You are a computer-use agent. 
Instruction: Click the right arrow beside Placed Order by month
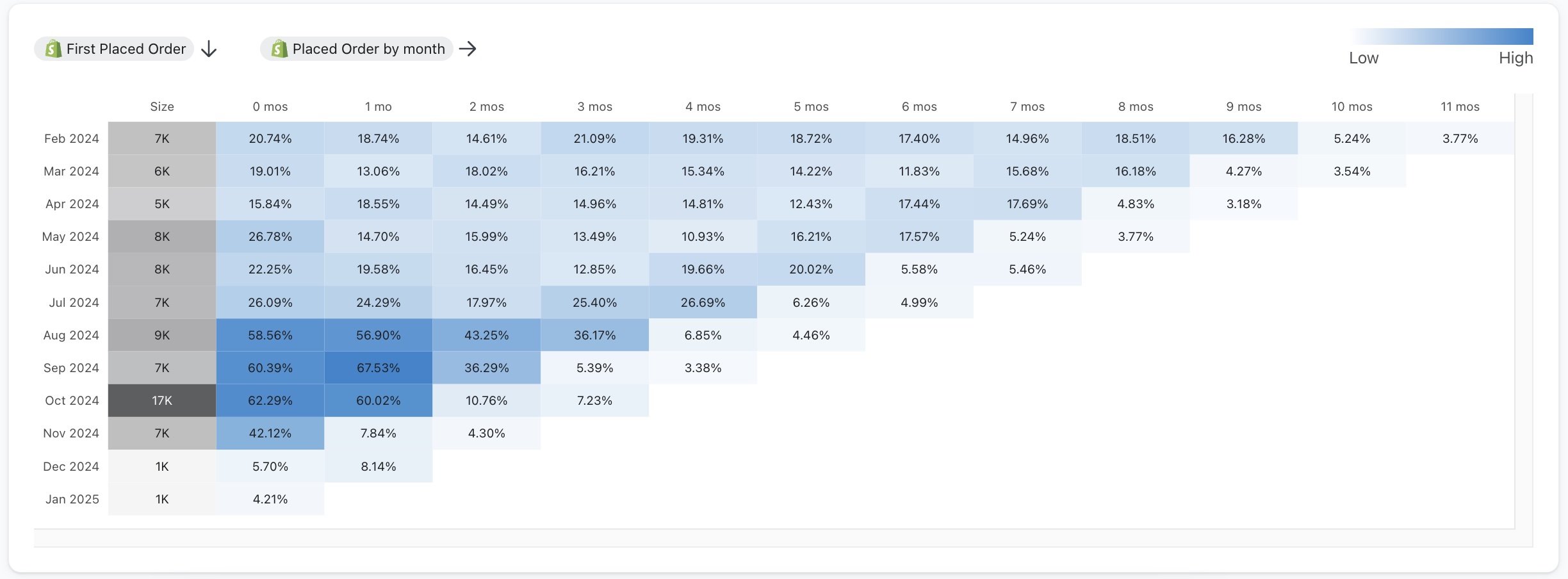point(470,49)
